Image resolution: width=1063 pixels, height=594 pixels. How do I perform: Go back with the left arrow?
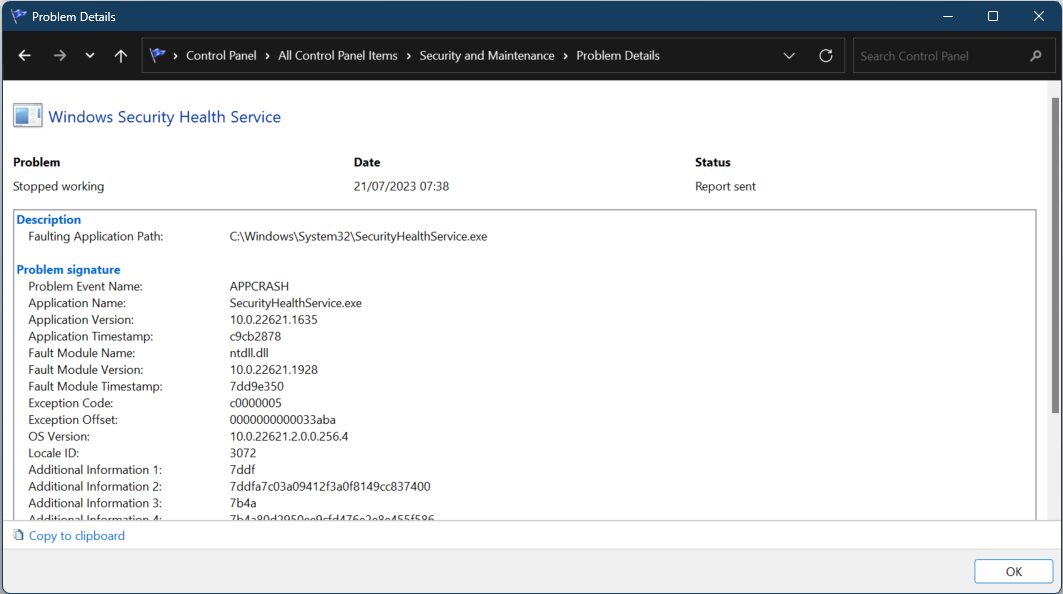point(24,56)
